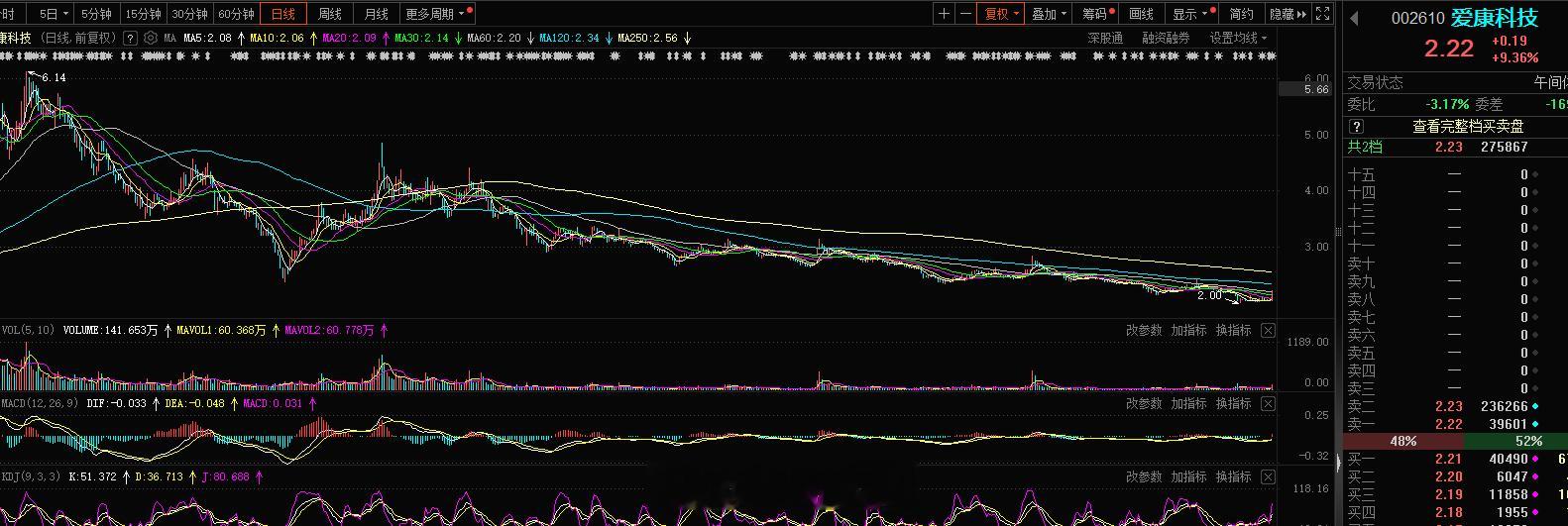Click the 买二 row price 2.20
The height and width of the screenshot is (526, 1568).
(1449, 476)
